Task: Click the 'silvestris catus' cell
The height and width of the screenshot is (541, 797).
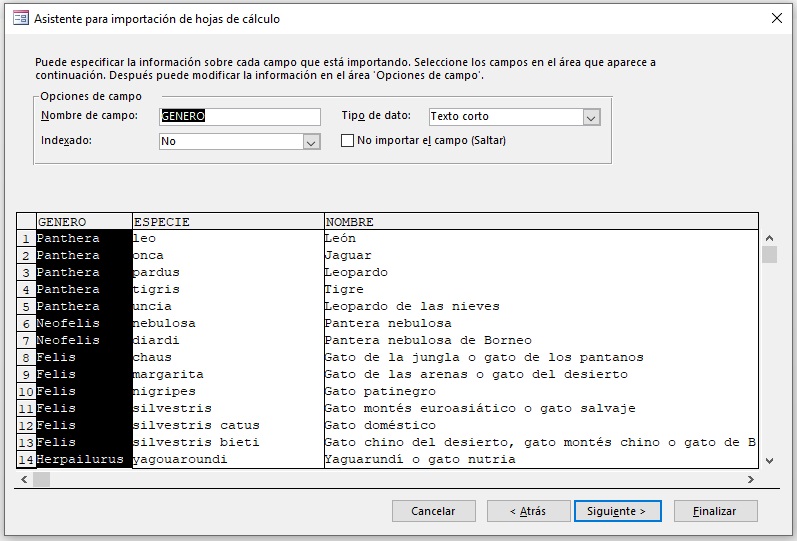Action: (228, 425)
